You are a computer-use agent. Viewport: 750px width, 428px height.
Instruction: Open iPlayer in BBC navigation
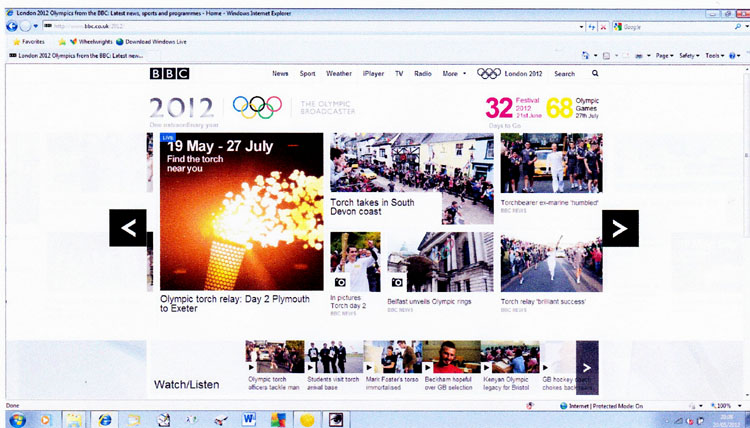373,74
